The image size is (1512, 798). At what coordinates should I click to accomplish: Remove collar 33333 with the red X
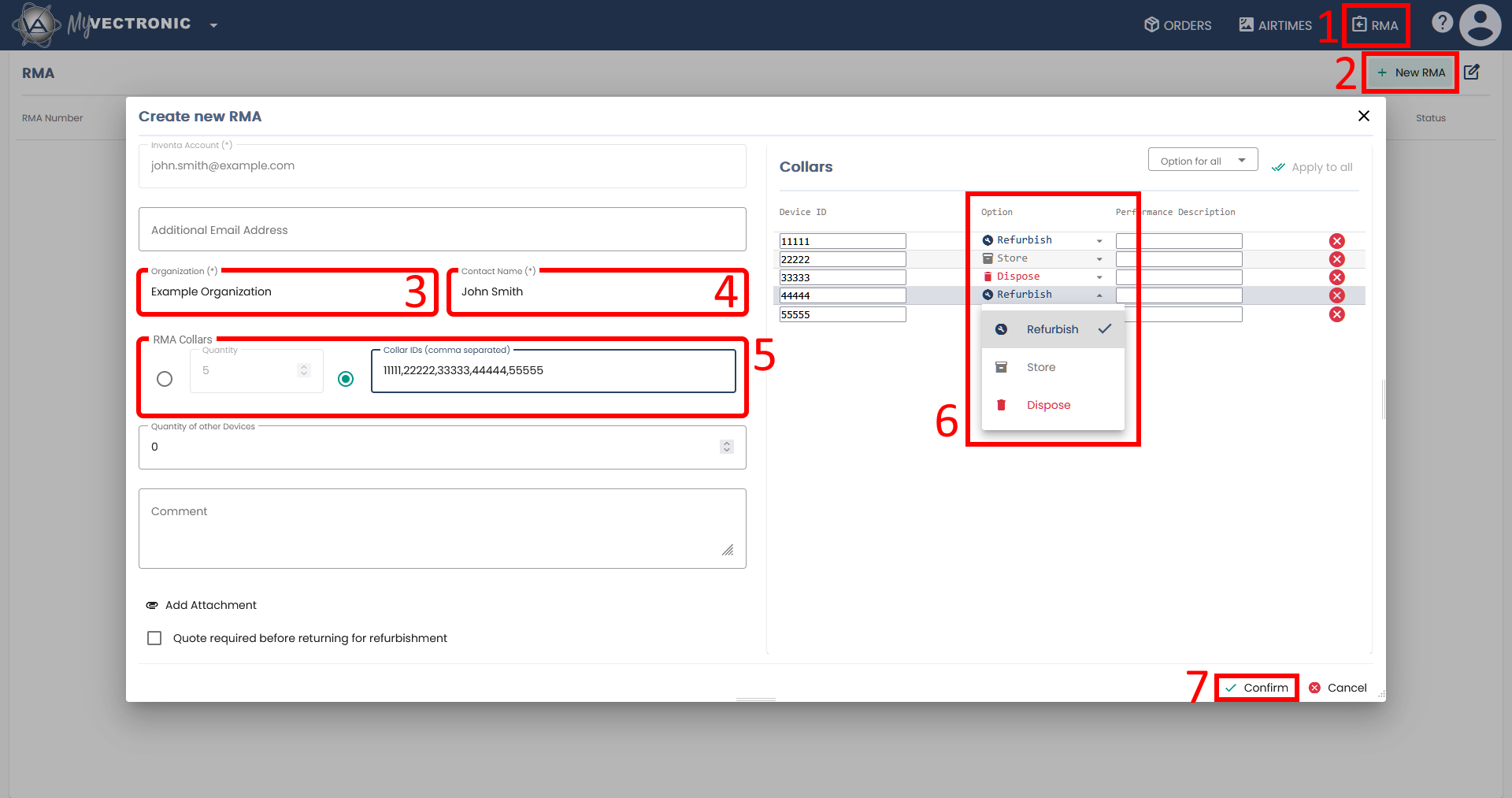tap(1337, 277)
